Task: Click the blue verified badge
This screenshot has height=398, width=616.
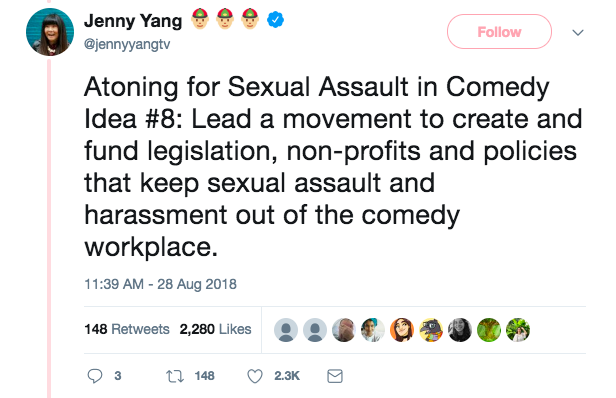Action: pos(275,20)
